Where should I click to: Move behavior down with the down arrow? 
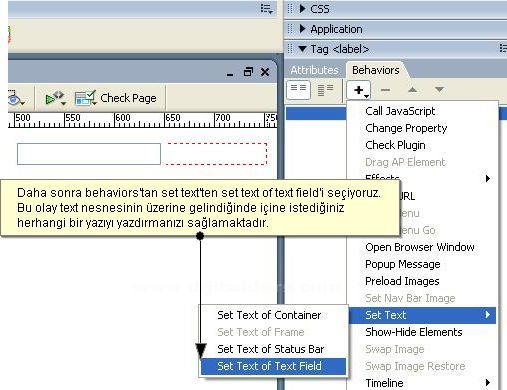tap(439, 89)
